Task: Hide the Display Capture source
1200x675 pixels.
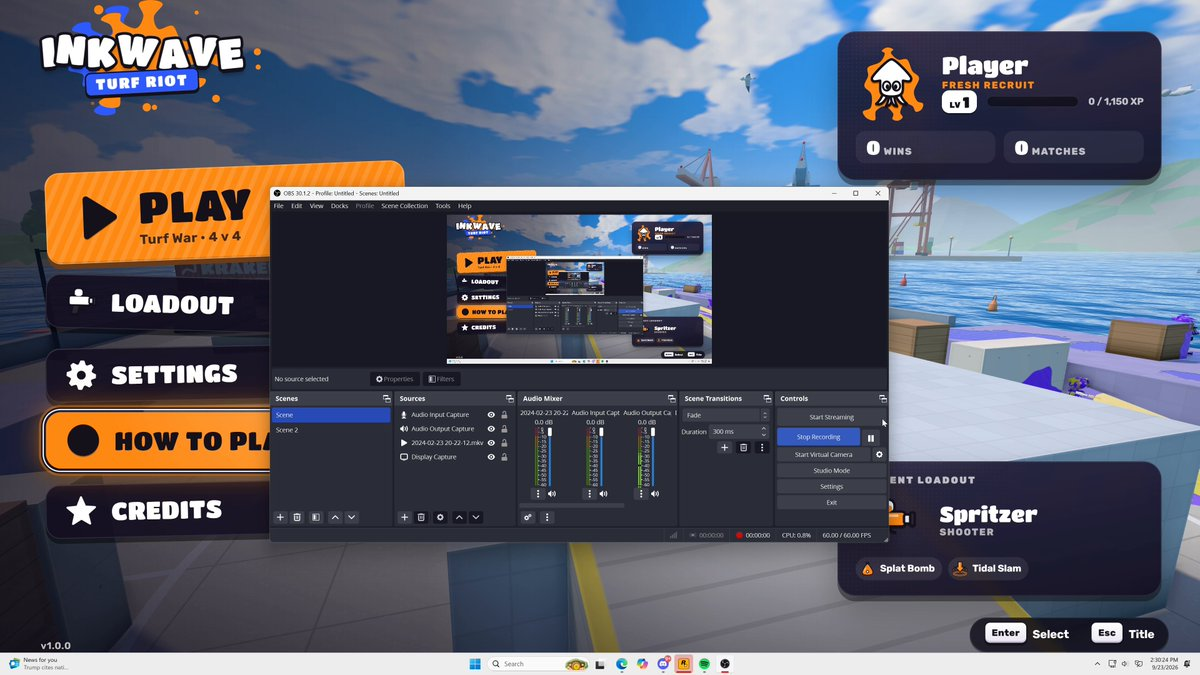Action: [491, 457]
